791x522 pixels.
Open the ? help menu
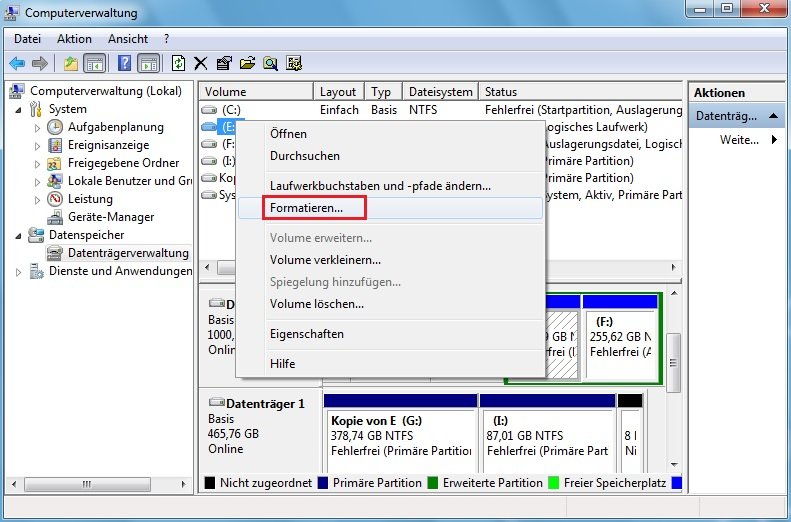166,39
